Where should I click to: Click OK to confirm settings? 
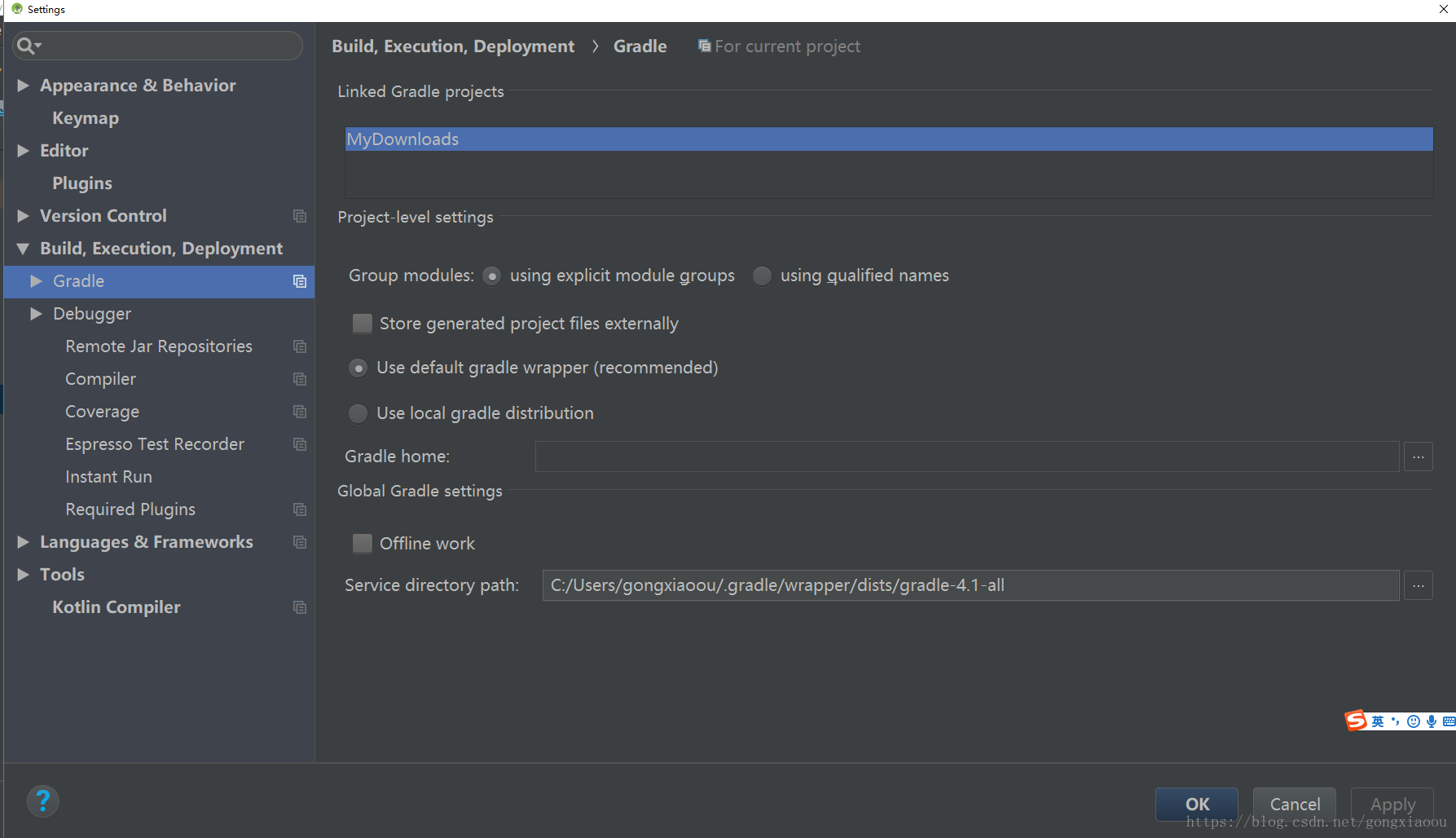click(x=1197, y=805)
